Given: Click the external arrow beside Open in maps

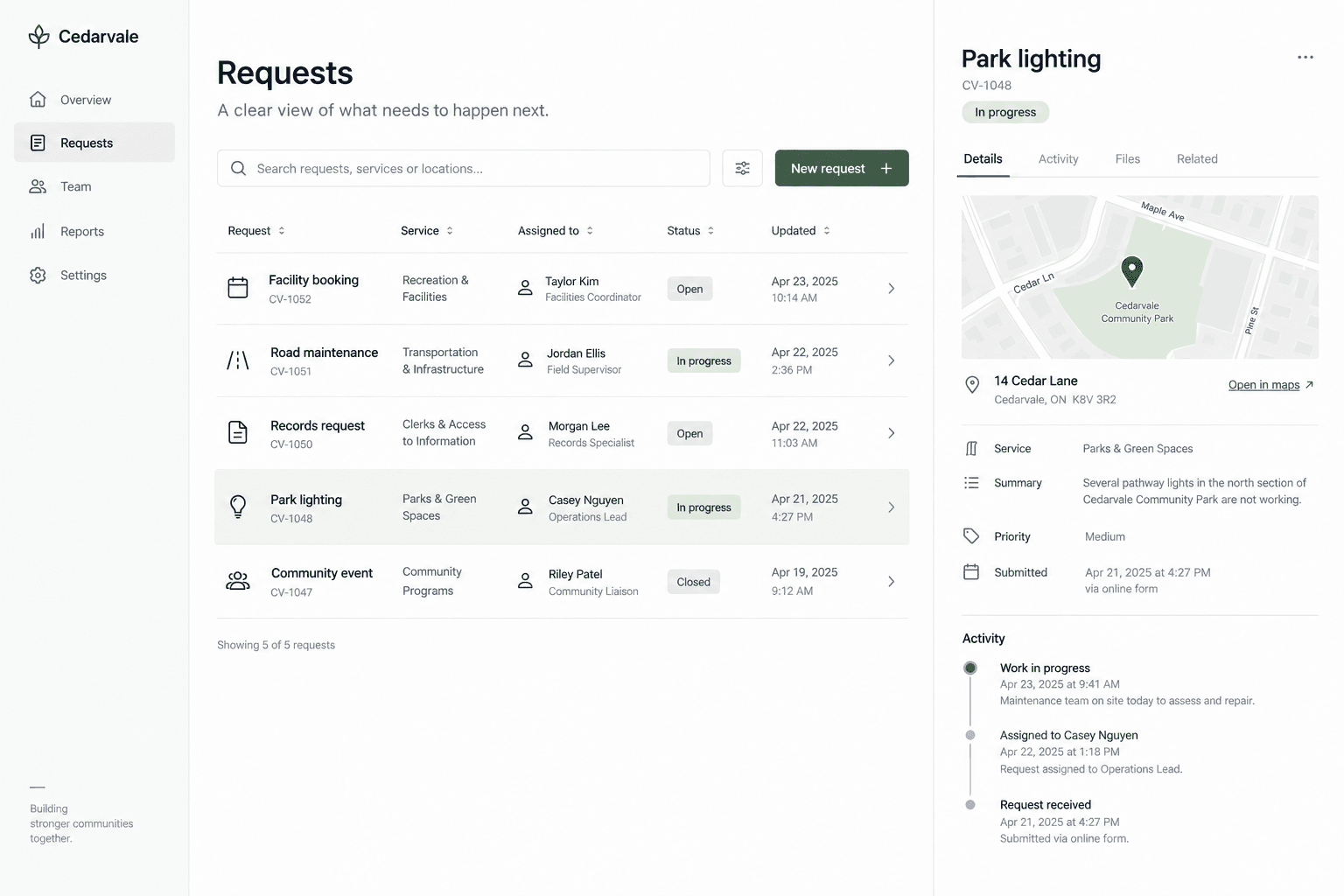Looking at the screenshot, I should click(x=1309, y=385).
